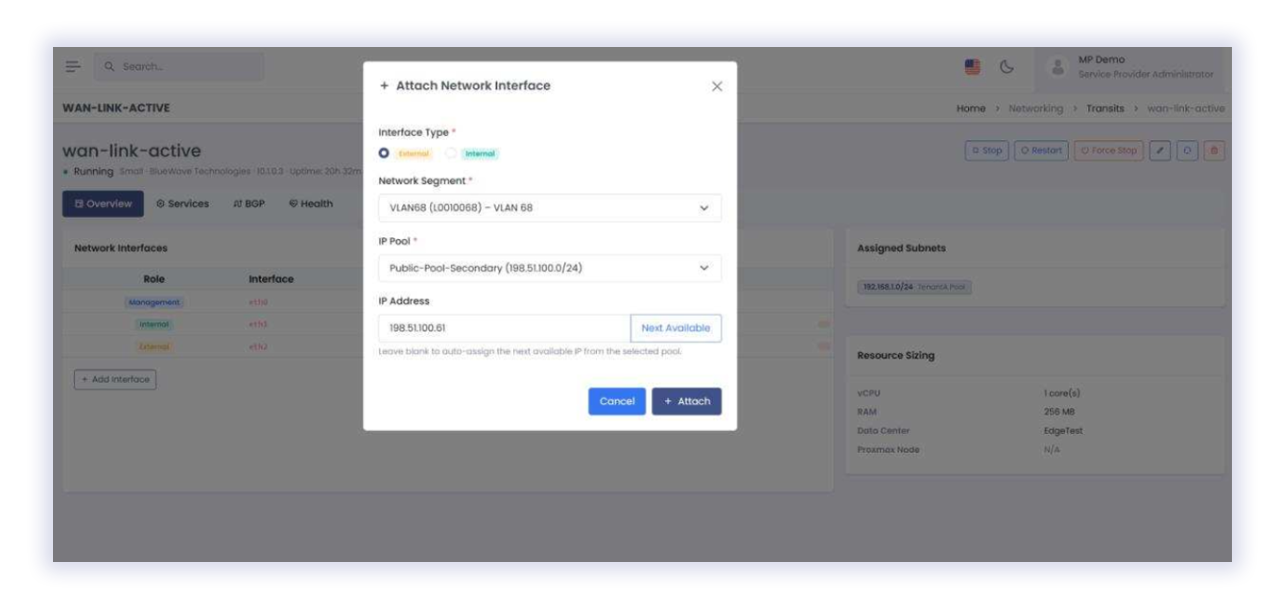This screenshot has width=1274, height=610.
Task: Toggle dark mode with the moon icon
Action: tap(1007, 67)
